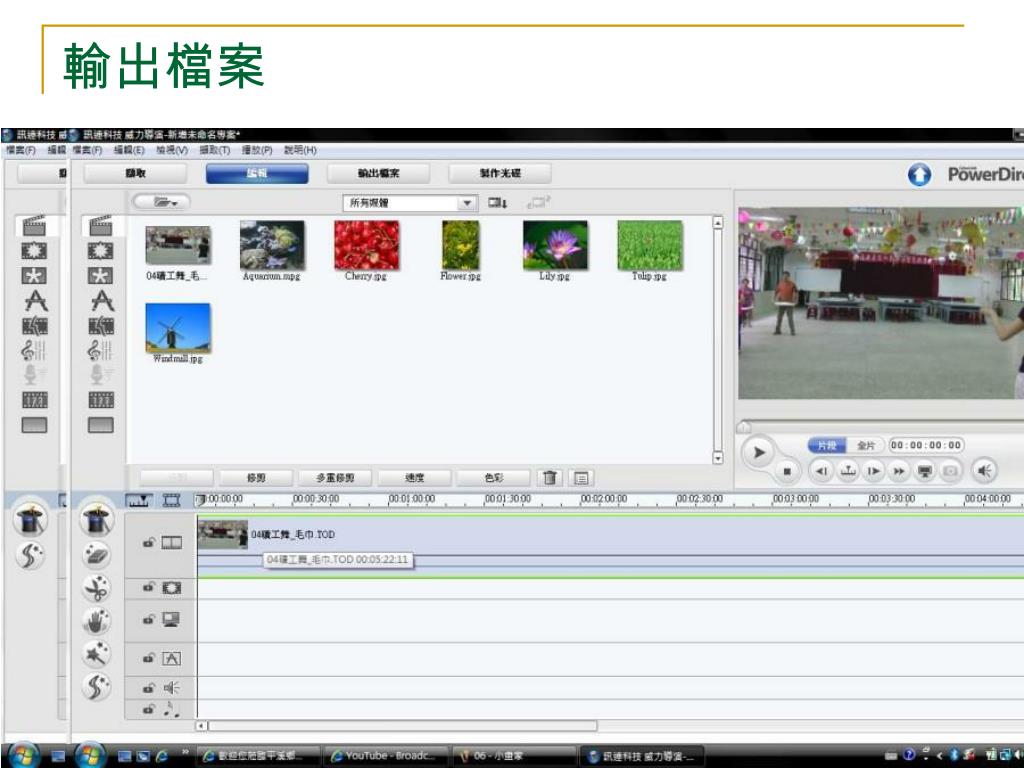
Task: Select 片段 clip preview mode
Action: pyautogui.click(x=827, y=445)
